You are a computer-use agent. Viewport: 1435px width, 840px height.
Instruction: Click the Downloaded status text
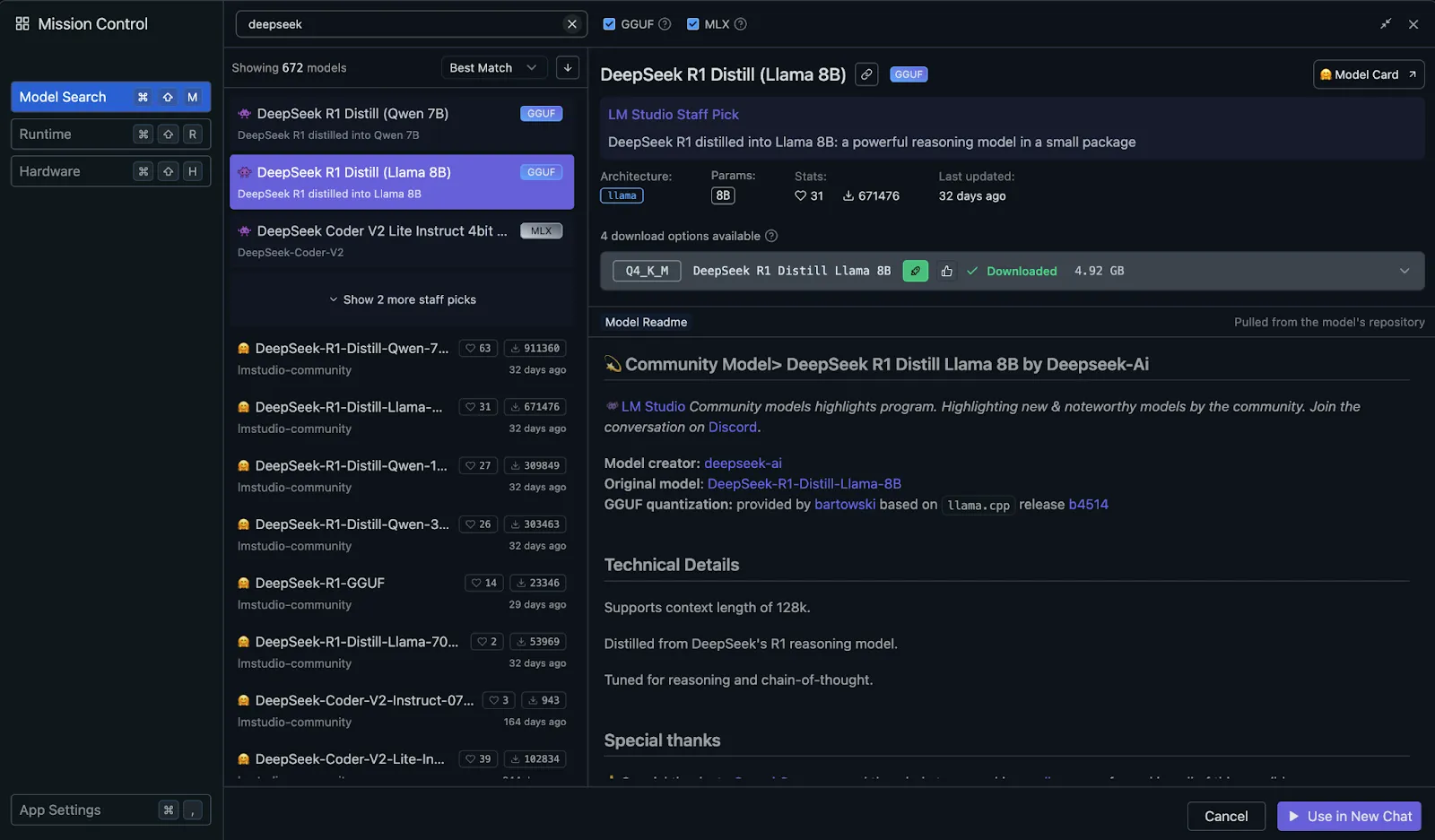coord(1022,271)
